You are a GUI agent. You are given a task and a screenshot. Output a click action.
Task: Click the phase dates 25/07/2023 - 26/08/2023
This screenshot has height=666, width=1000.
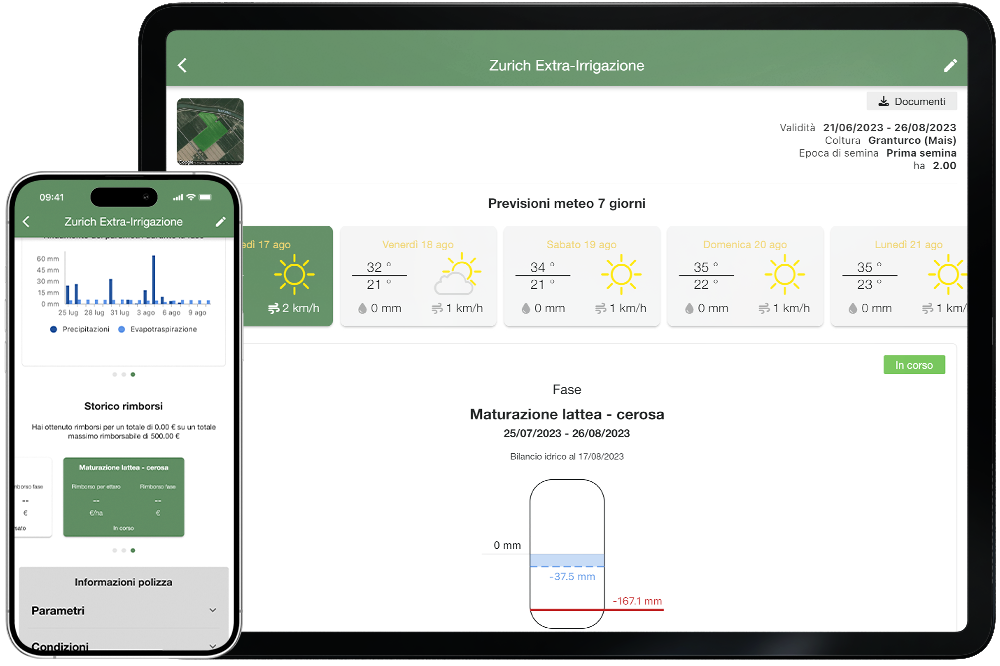coord(566,433)
